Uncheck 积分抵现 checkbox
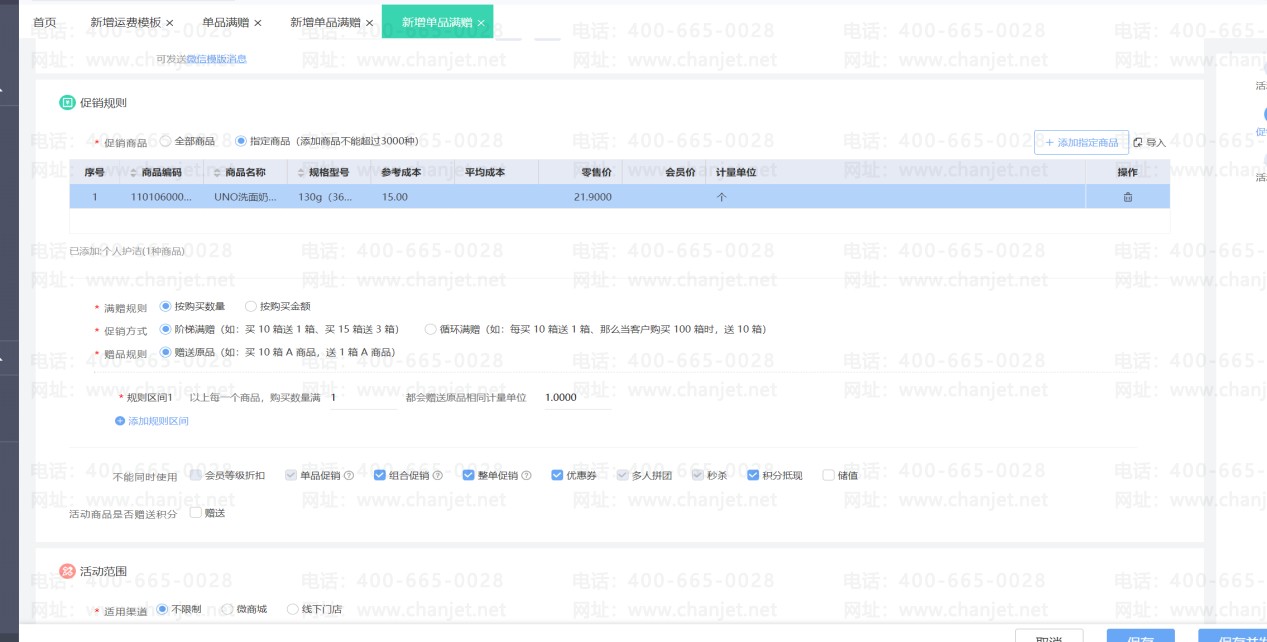The image size is (1267, 642). click(x=753, y=475)
